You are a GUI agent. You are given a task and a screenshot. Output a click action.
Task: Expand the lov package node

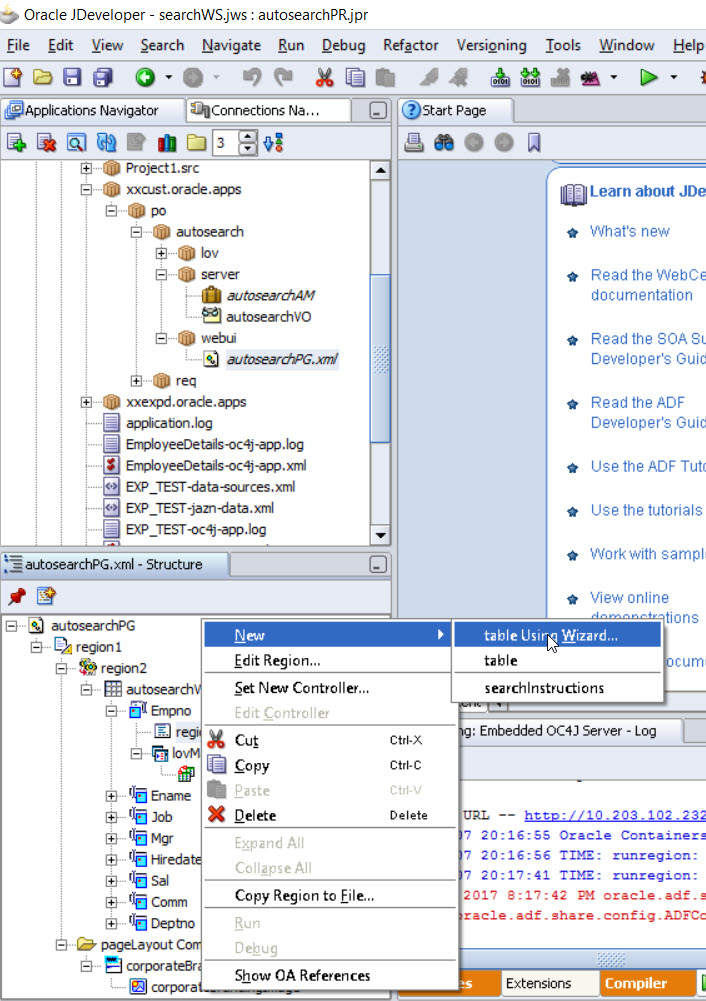click(161, 253)
